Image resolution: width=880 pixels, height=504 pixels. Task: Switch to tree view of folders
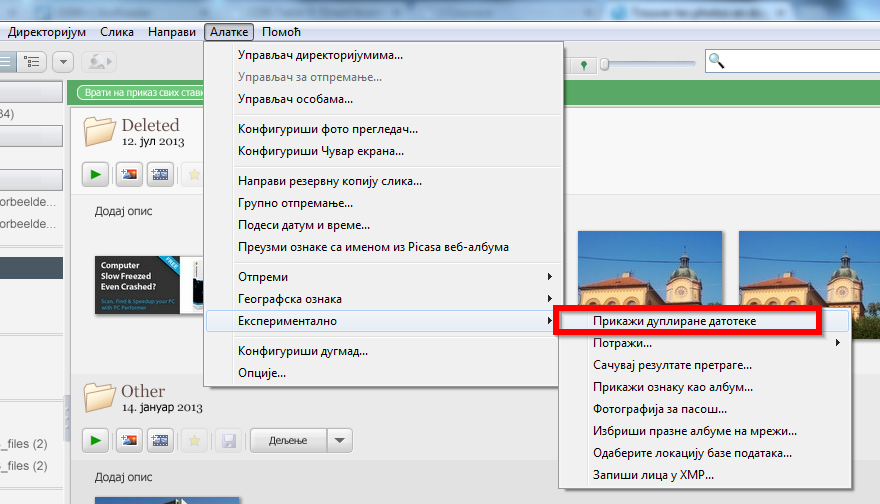(32, 61)
